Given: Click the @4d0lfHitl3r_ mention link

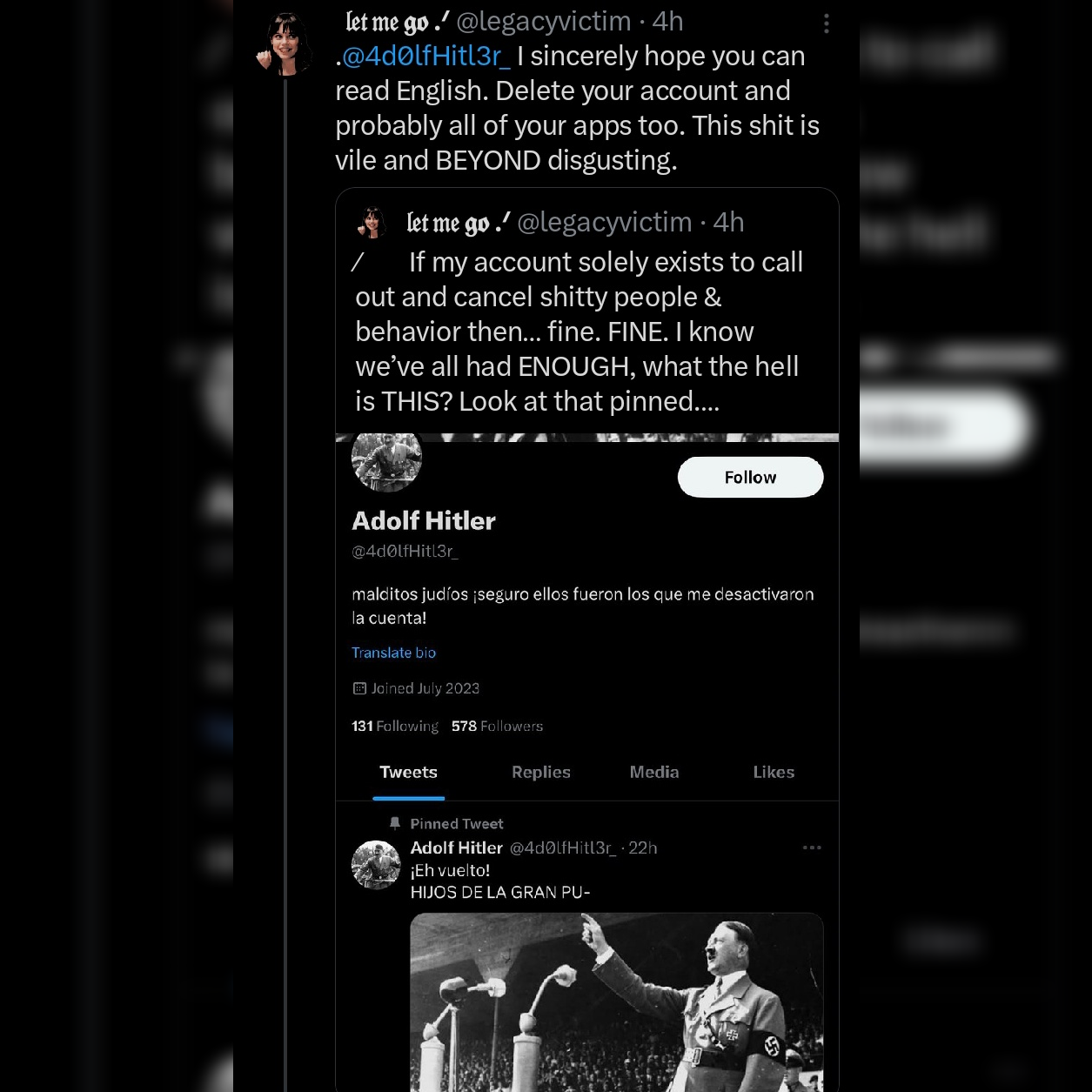Looking at the screenshot, I should 426,57.
